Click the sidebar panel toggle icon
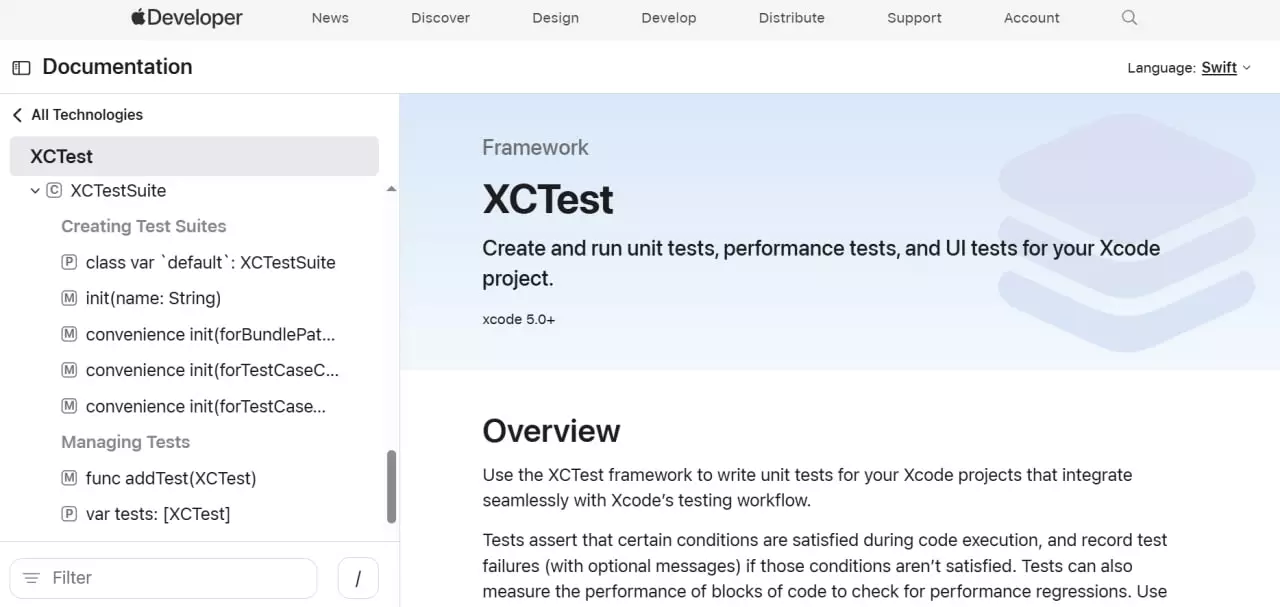This screenshot has width=1280, height=607. (x=21, y=66)
